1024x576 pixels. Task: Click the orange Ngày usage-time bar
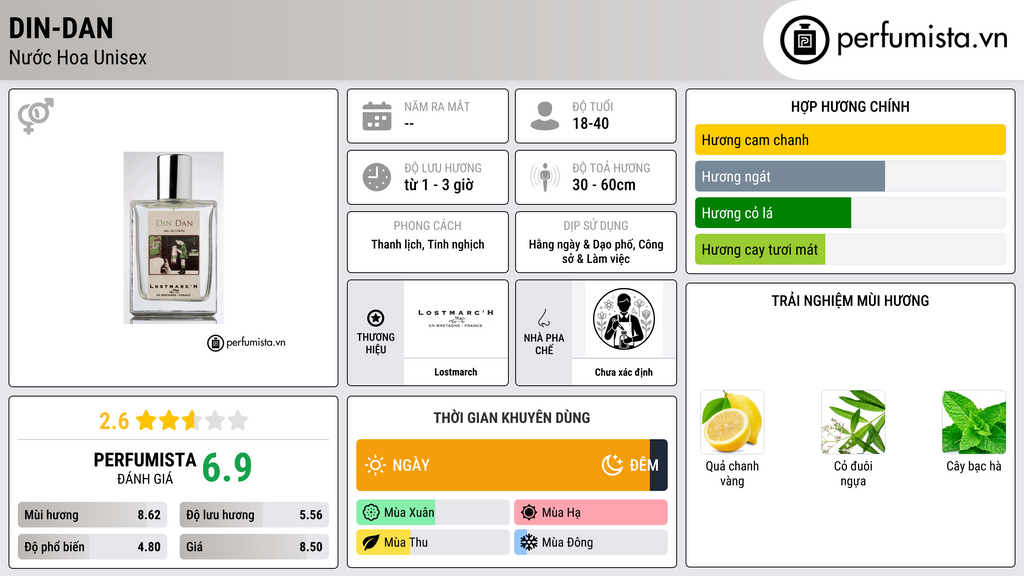[x=503, y=465]
